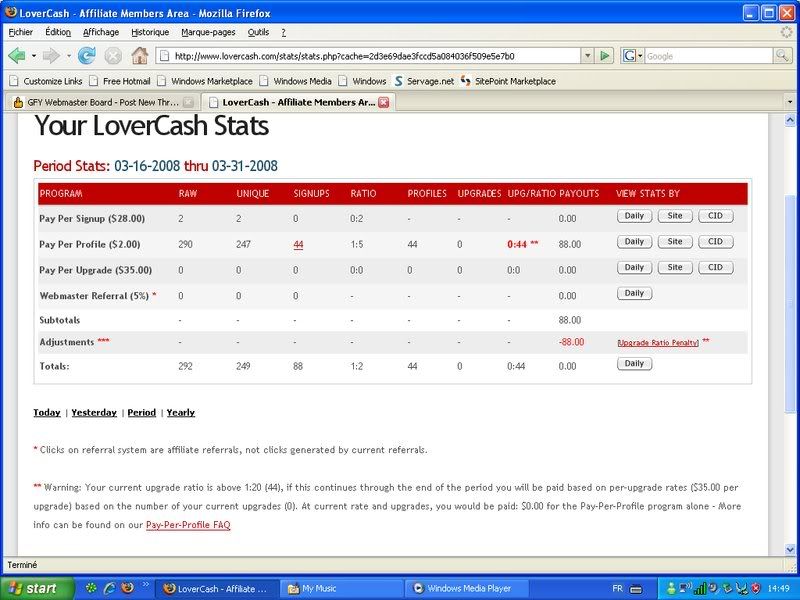
Task: Open the Historique menu
Action: coord(150,32)
